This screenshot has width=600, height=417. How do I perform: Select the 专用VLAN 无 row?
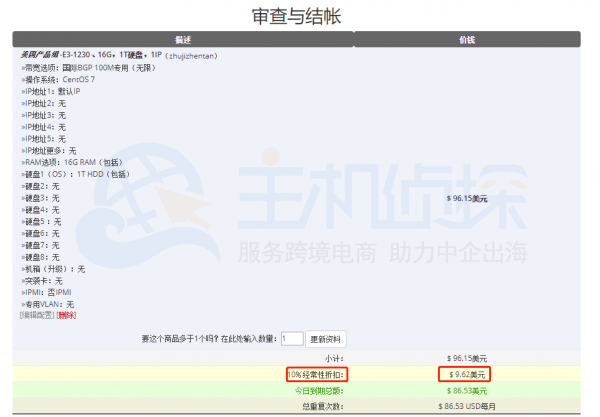pos(48,305)
